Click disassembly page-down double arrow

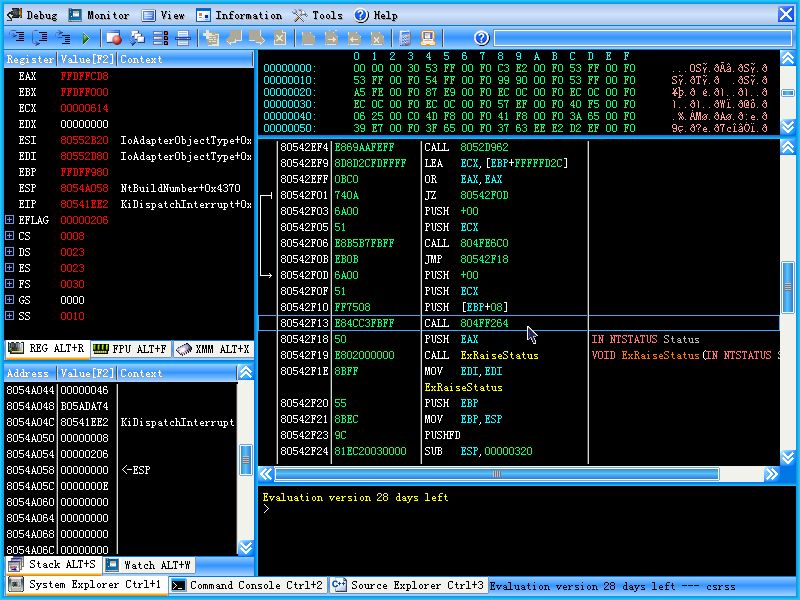(x=788, y=457)
